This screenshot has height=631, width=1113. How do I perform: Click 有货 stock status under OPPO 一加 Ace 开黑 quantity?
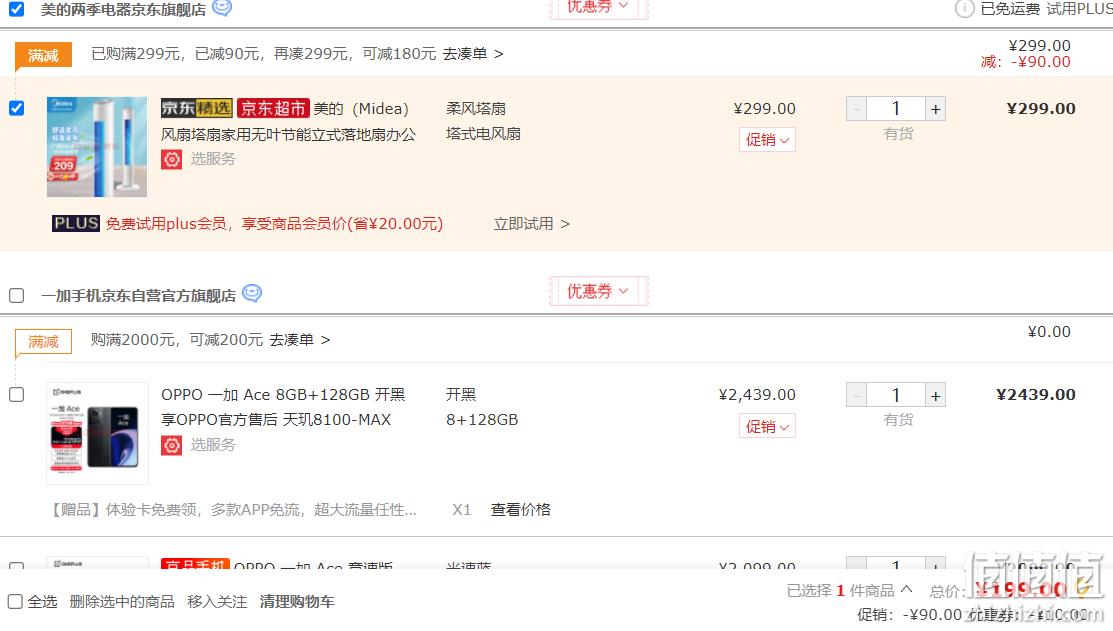[x=898, y=419]
